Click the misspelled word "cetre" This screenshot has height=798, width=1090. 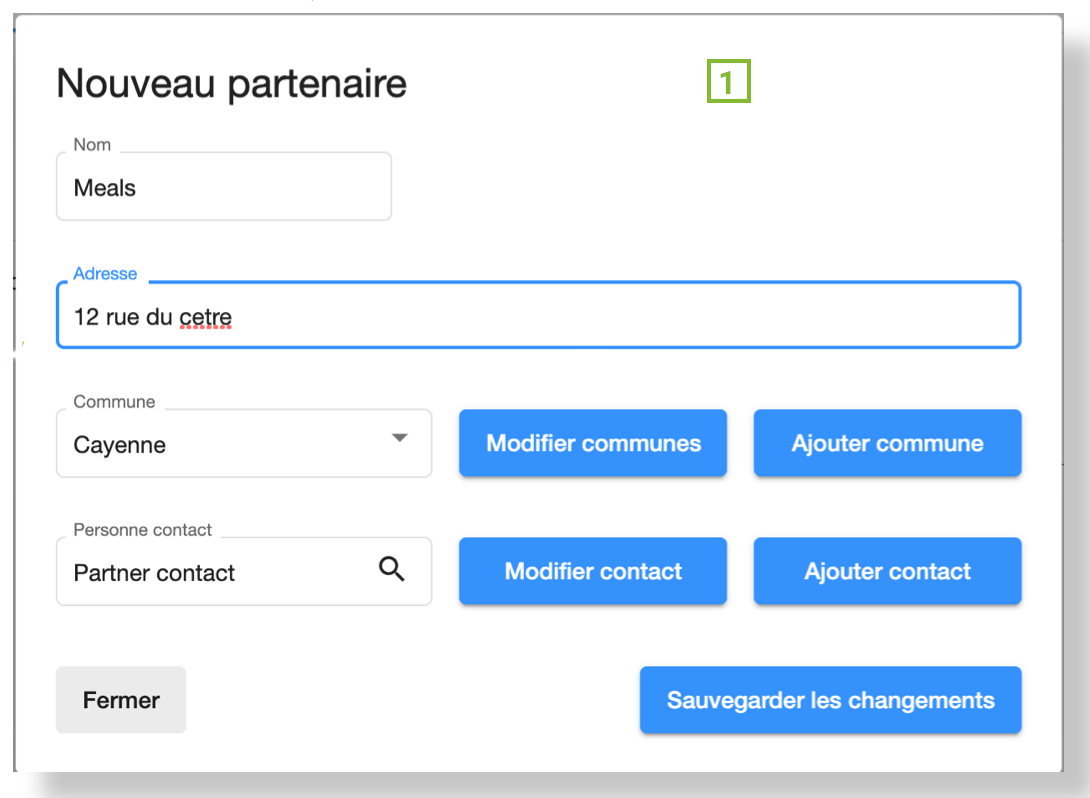[205, 318]
